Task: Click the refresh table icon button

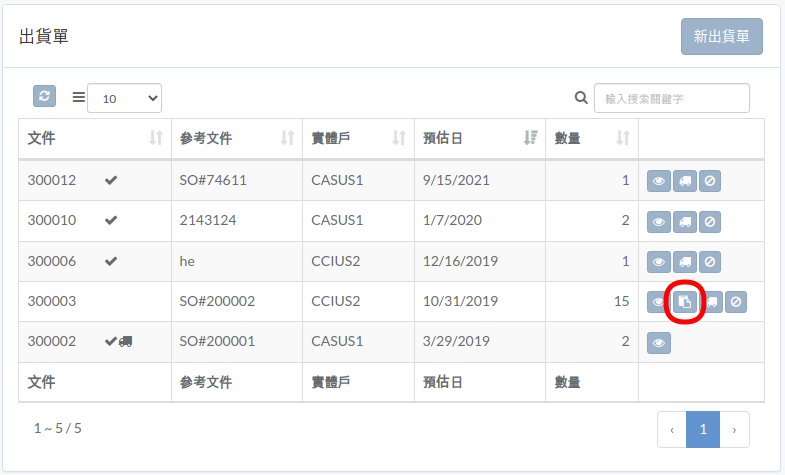Action: 44,96
